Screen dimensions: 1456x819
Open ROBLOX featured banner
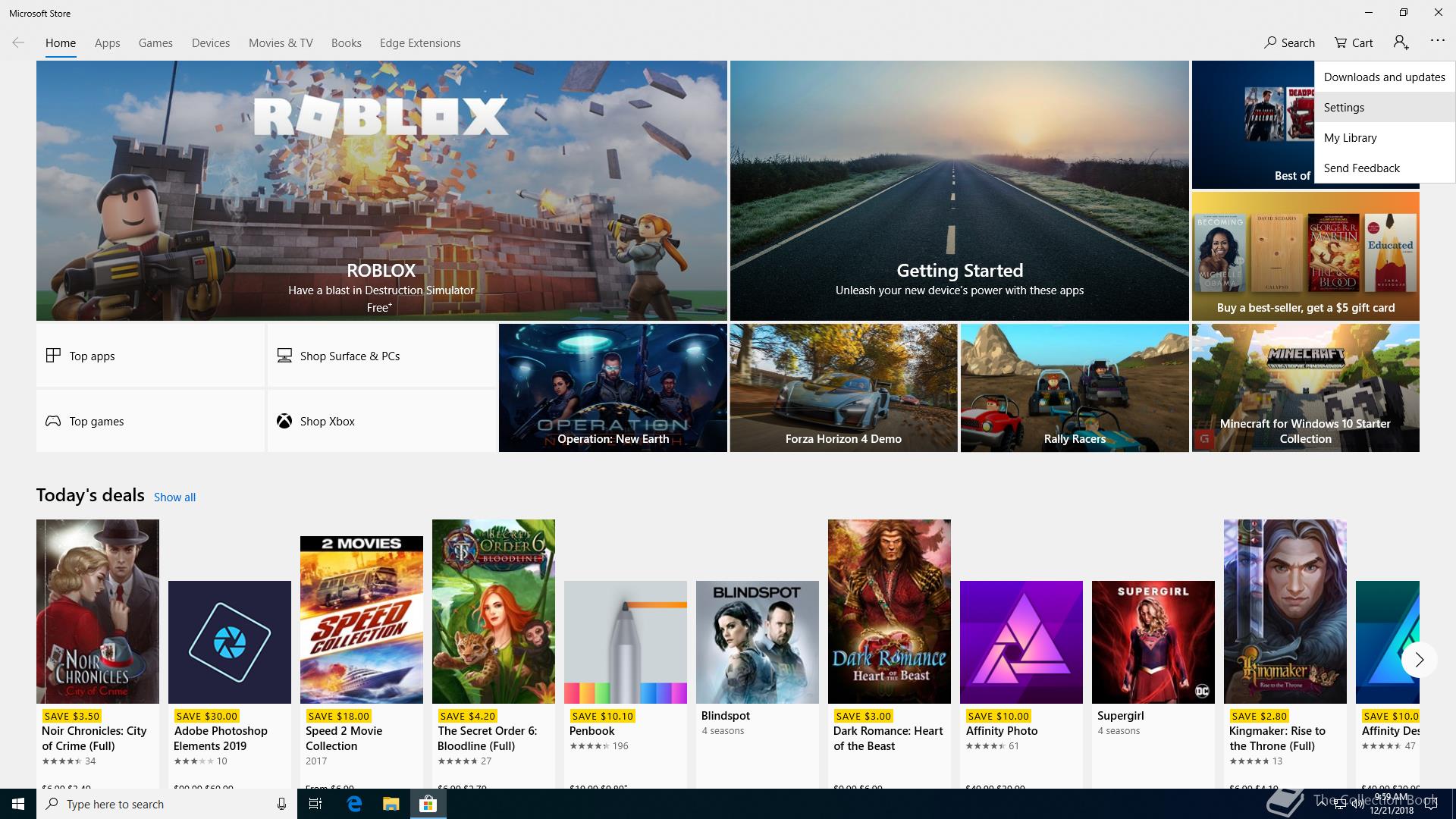click(381, 190)
